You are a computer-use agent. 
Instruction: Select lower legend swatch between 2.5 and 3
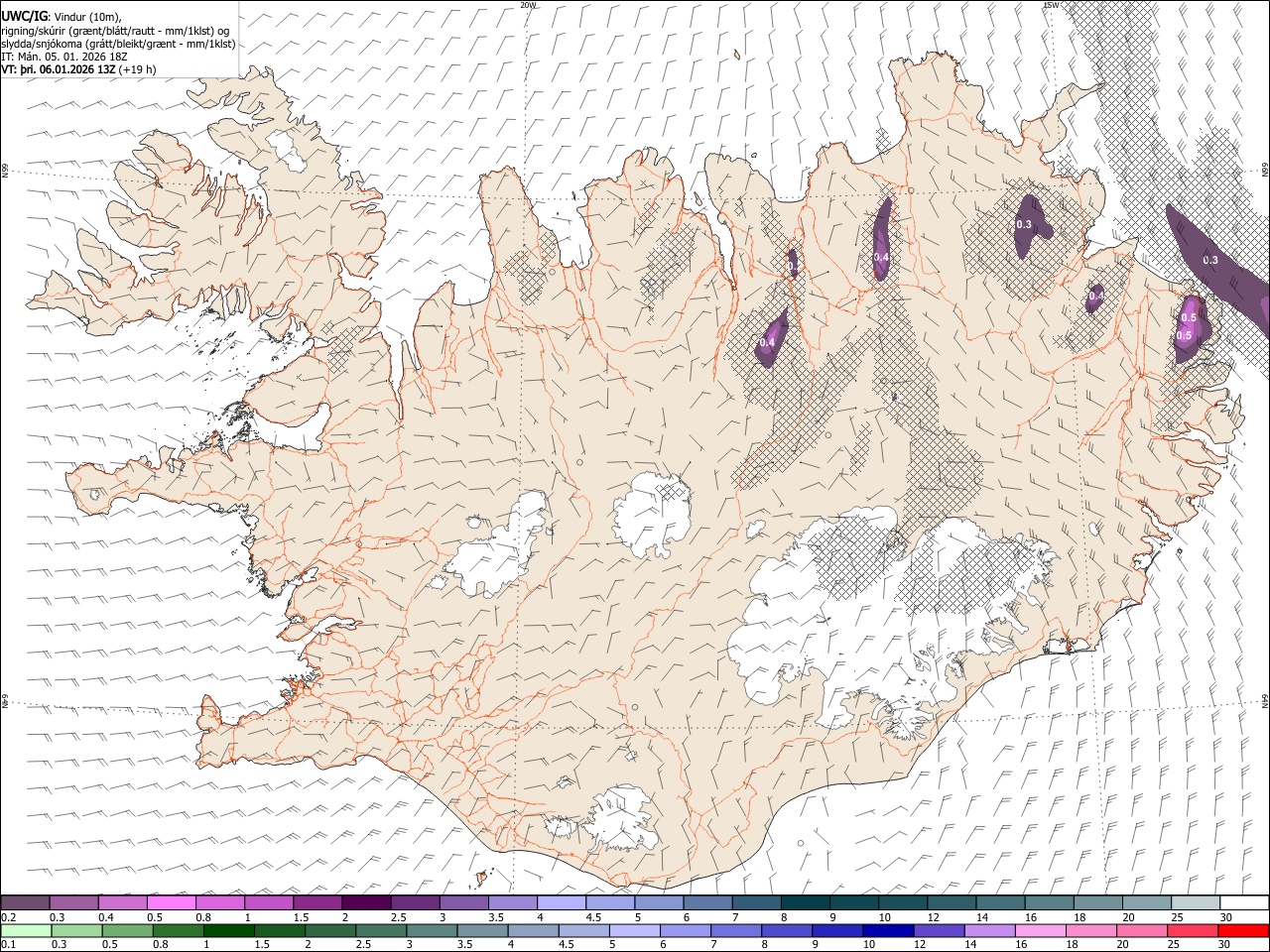(381, 930)
